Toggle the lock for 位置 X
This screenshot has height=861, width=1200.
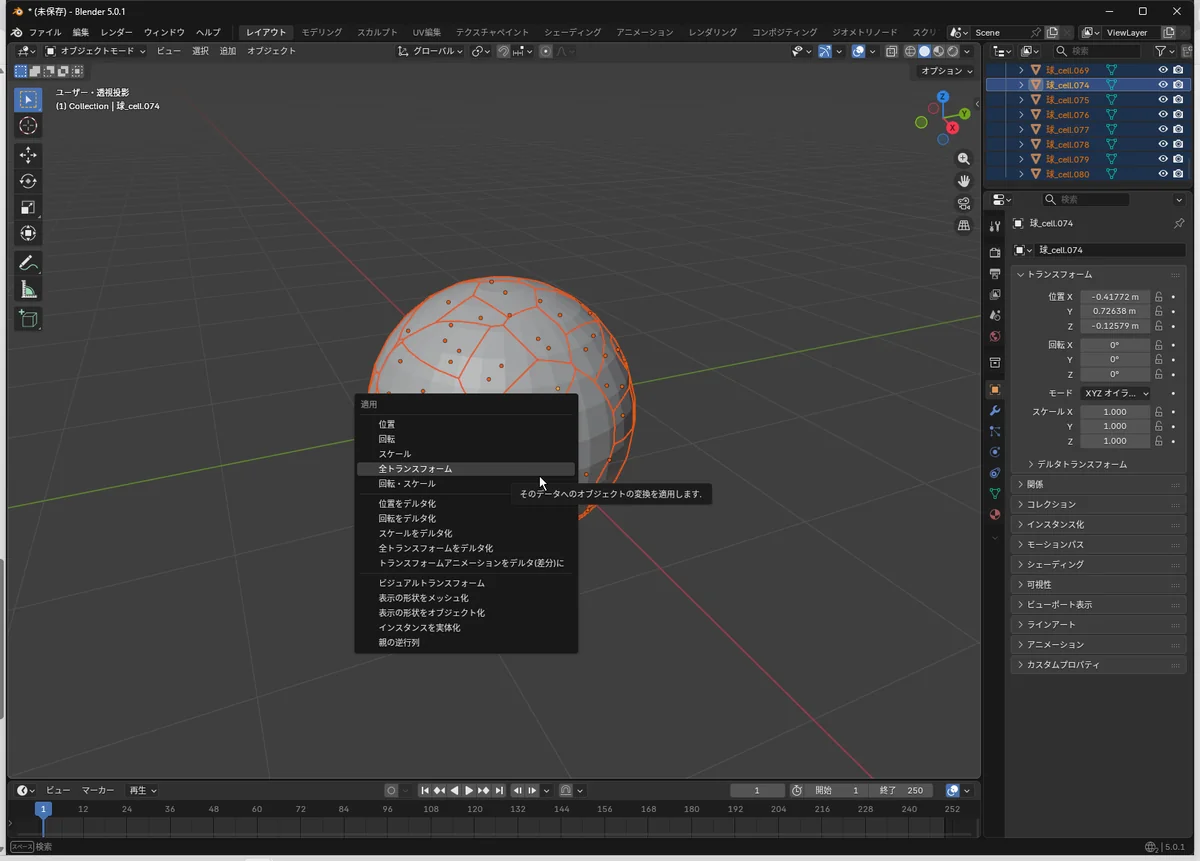1159,297
